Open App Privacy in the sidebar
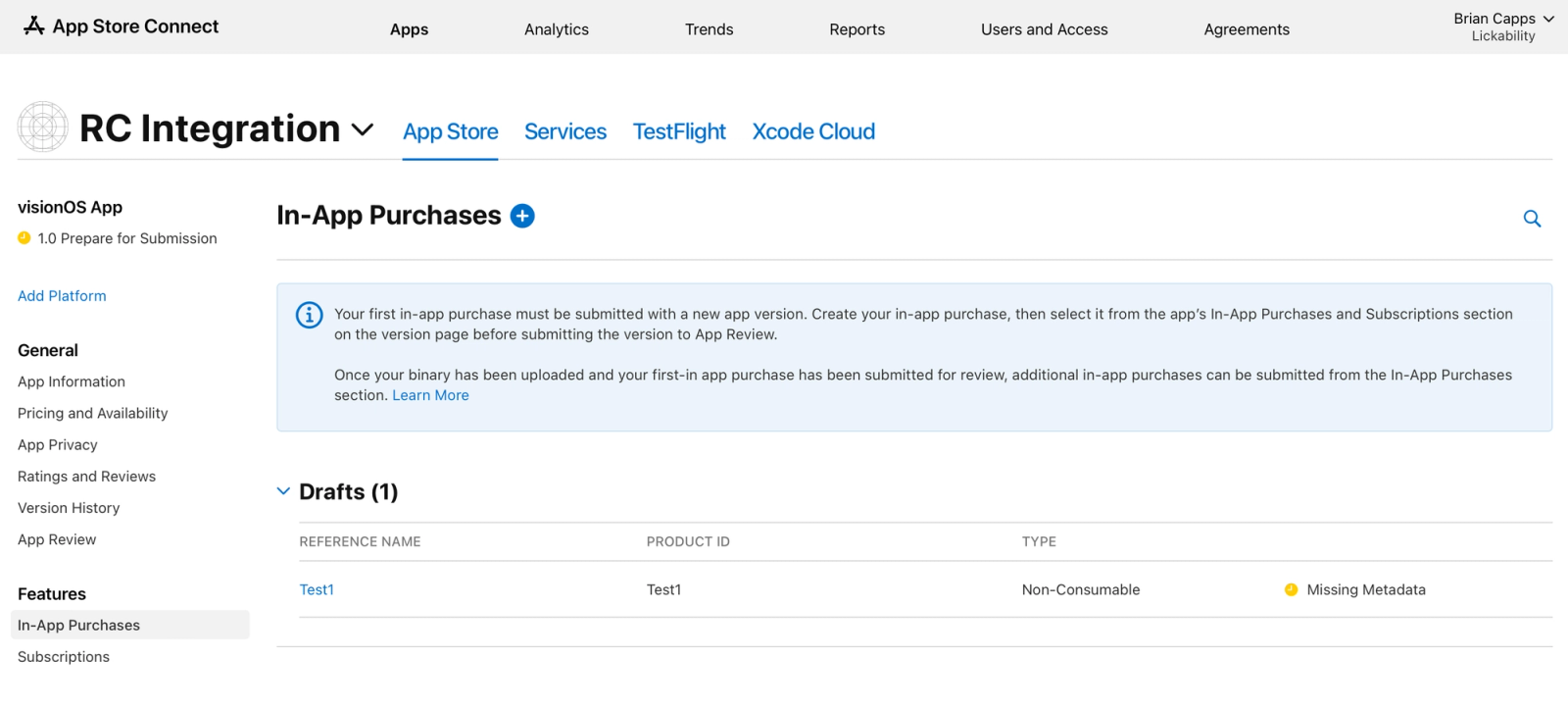 (58, 445)
